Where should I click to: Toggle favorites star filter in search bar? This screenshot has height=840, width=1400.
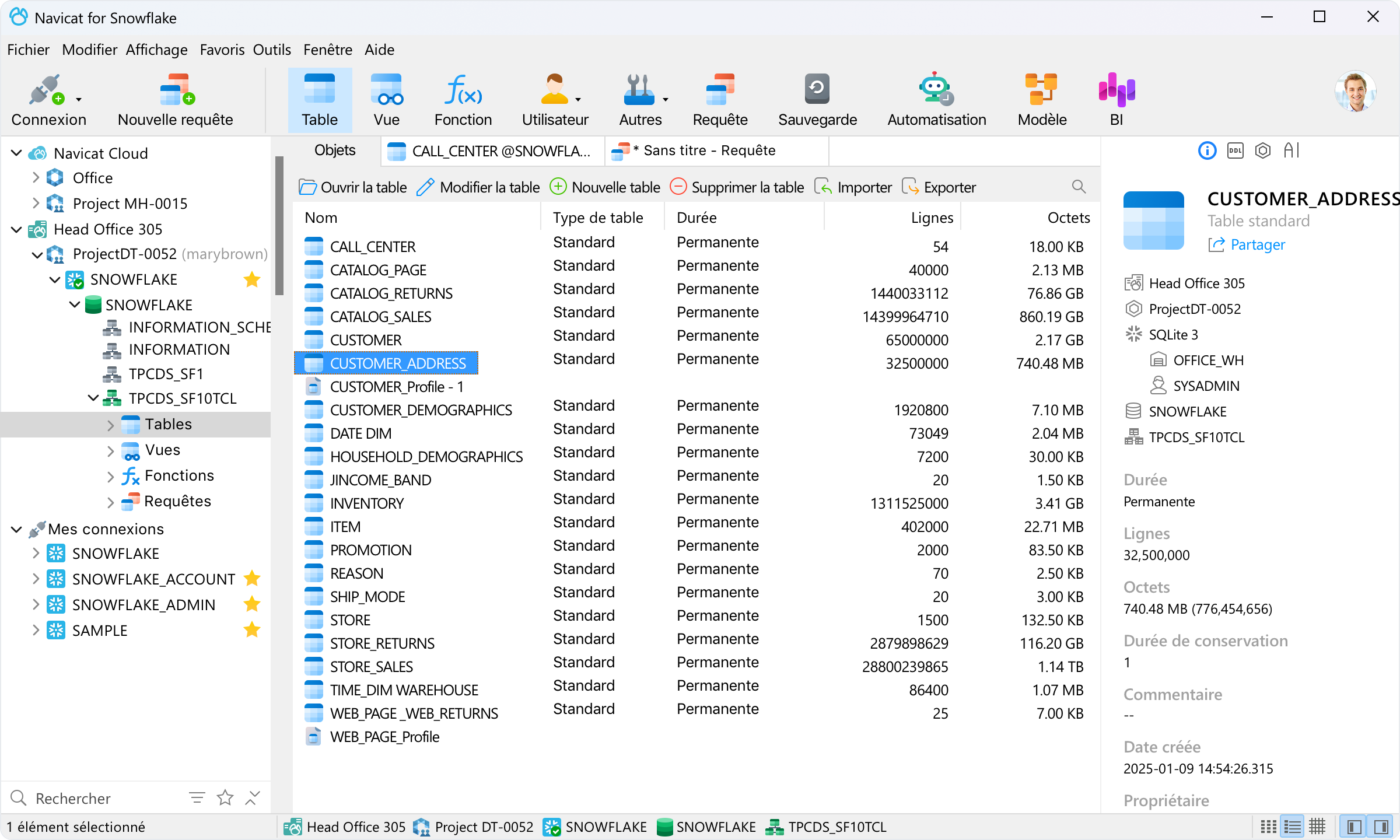coord(225,797)
